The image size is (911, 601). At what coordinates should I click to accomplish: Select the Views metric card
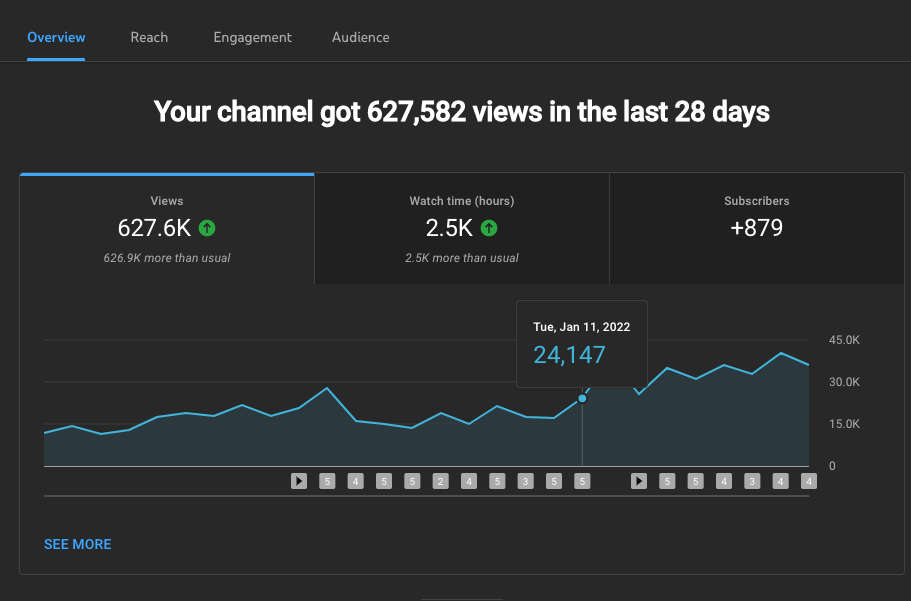pos(167,229)
